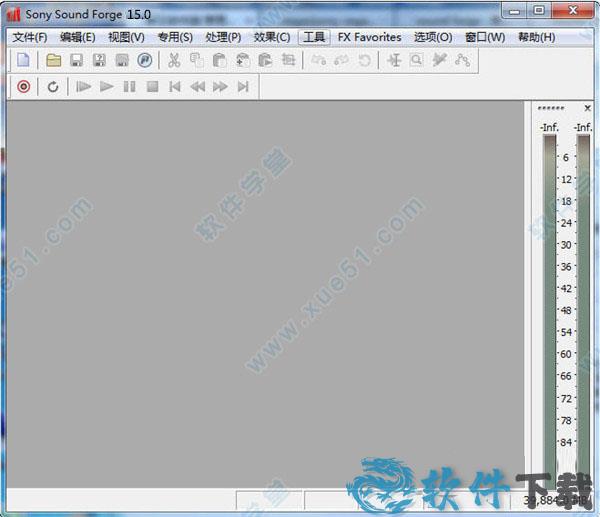
Task: Click the Play button in transport bar
Action: click(107, 87)
